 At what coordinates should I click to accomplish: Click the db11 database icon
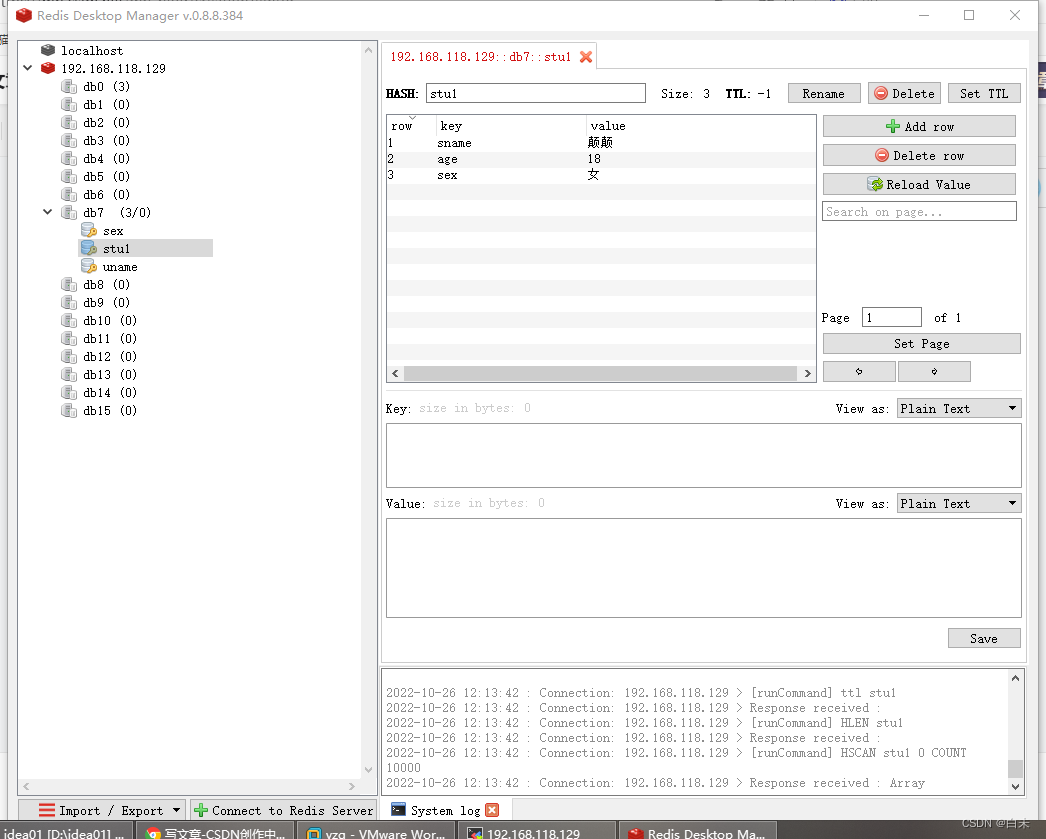coord(69,338)
